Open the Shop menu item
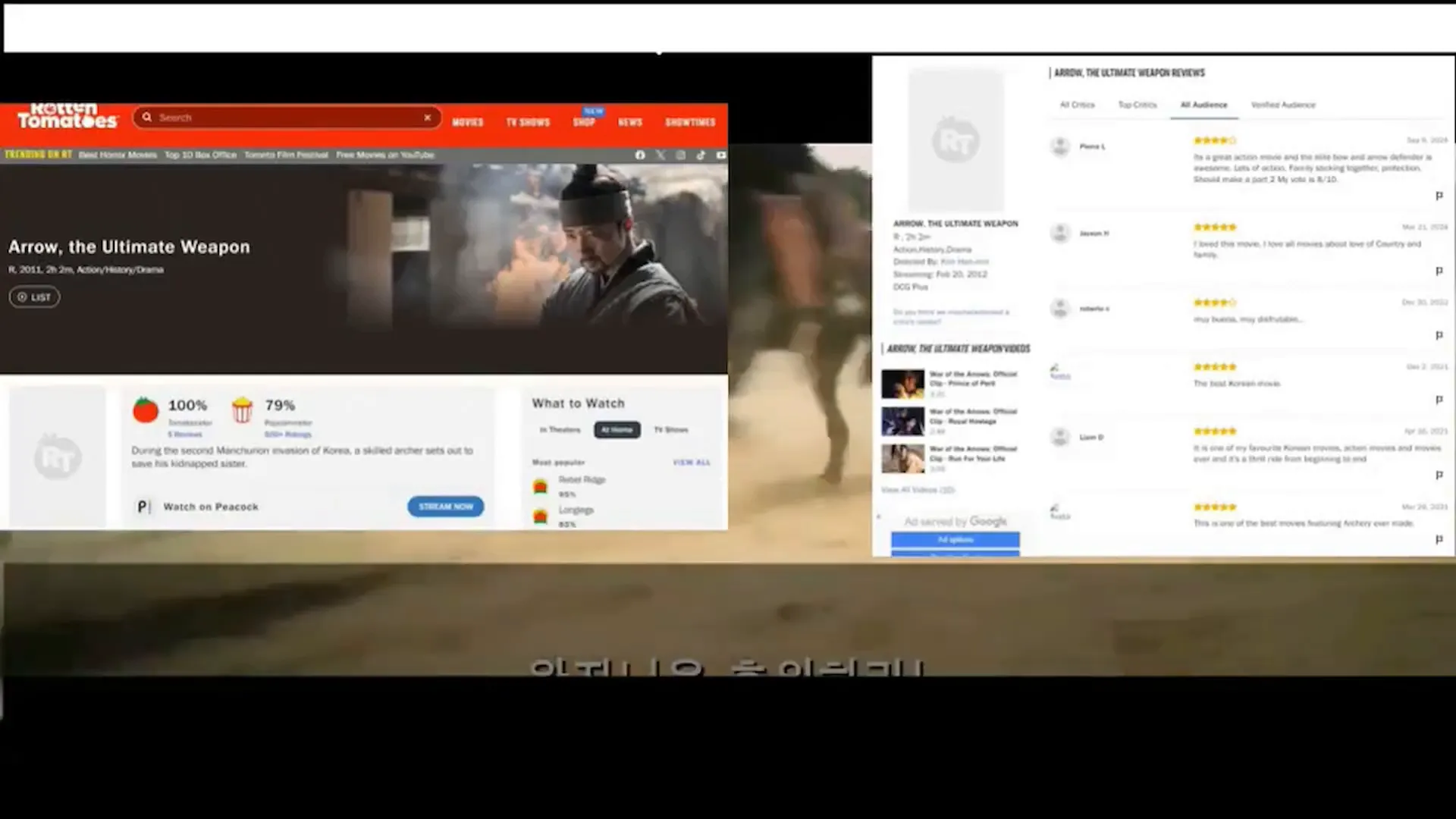1456x819 pixels. (584, 122)
